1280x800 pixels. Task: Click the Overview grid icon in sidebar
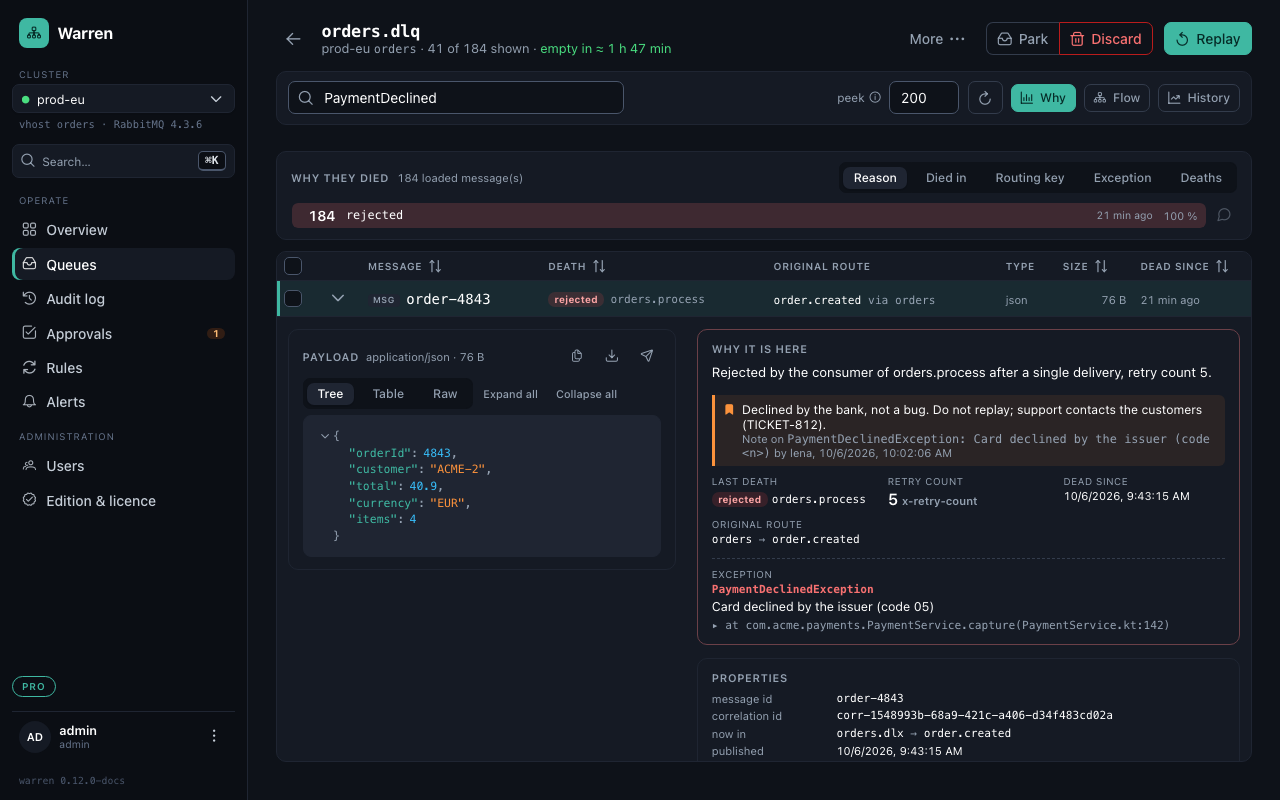(x=30, y=230)
